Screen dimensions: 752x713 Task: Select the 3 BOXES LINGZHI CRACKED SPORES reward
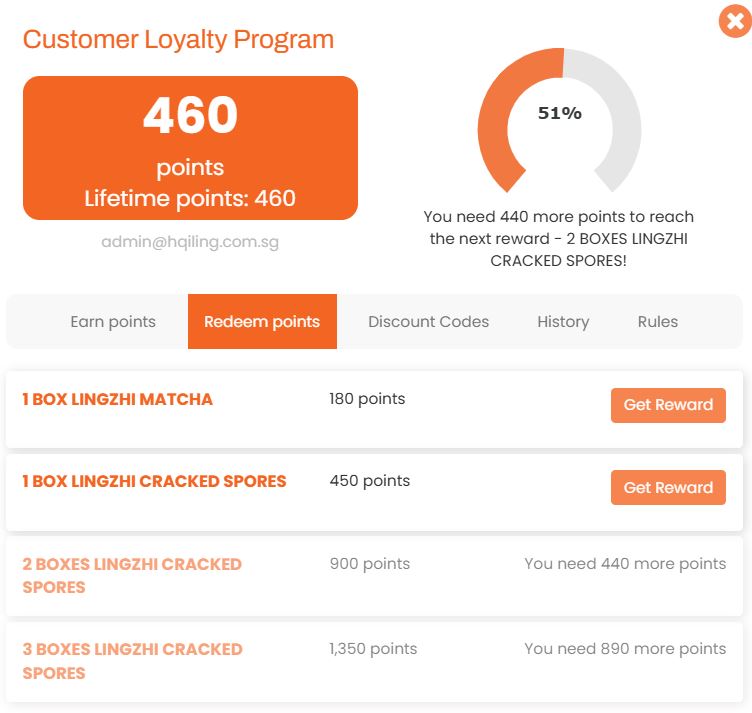pyautogui.click(x=132, y=660)
